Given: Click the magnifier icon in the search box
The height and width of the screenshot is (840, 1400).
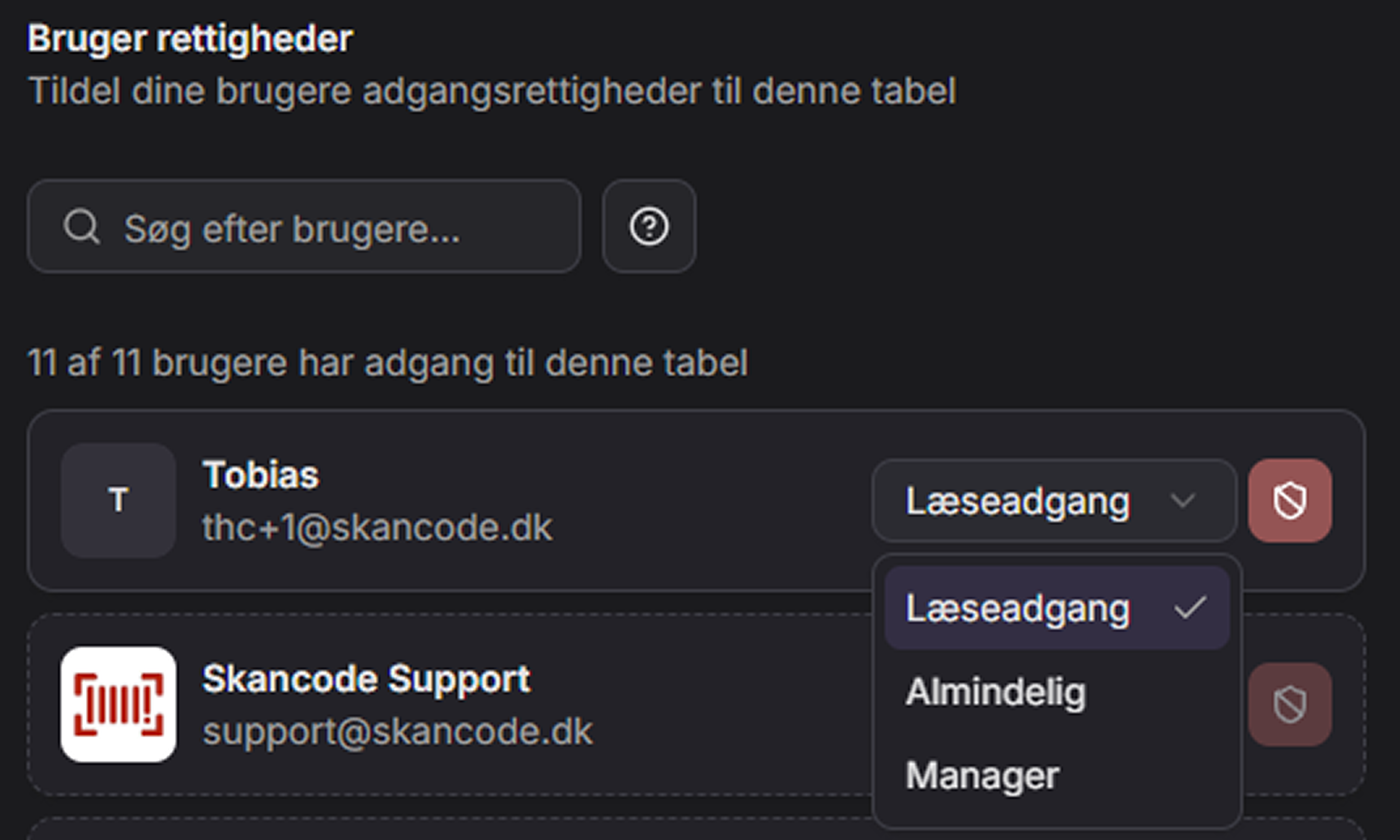Looking at the screenshot, I should tap(82, 227).
